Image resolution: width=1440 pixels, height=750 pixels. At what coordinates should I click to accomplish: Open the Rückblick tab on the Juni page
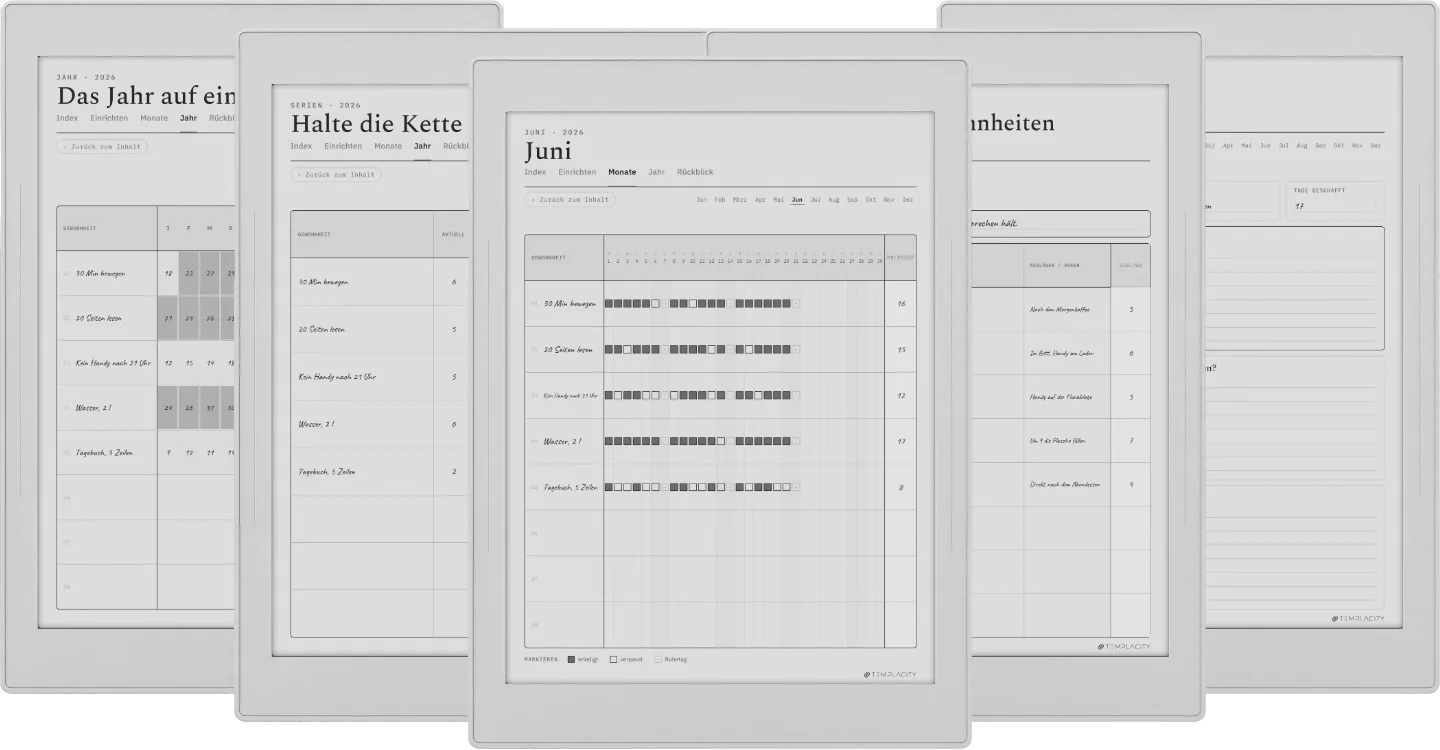tap(695, 172)
